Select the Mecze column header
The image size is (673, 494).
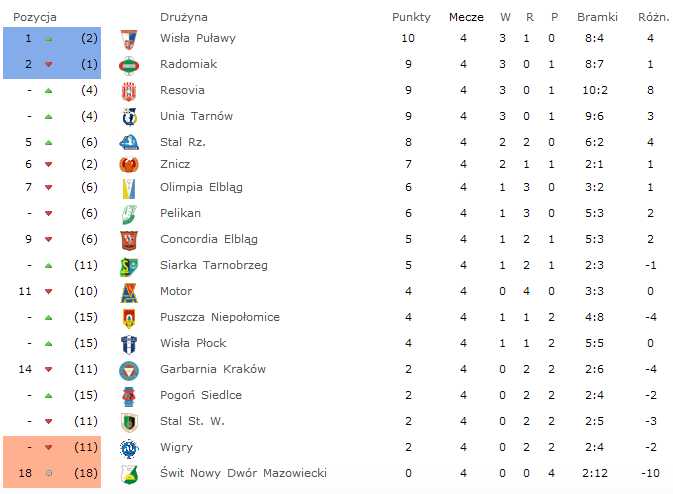466,17
